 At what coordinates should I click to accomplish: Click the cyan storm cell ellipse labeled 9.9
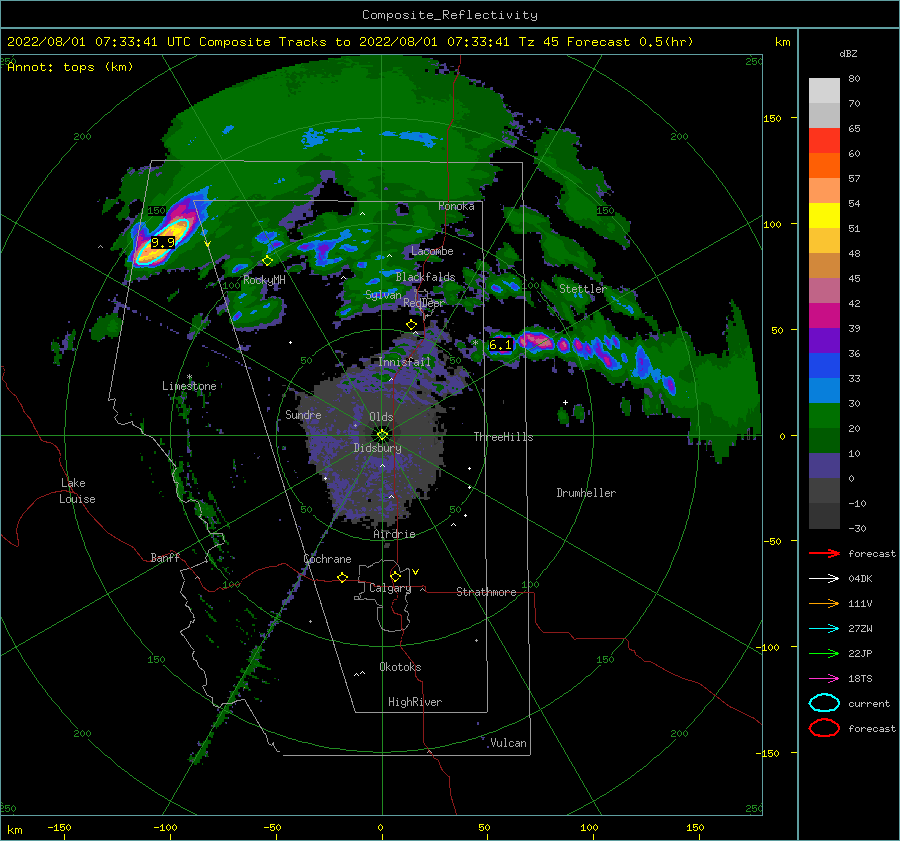point(164,241)
